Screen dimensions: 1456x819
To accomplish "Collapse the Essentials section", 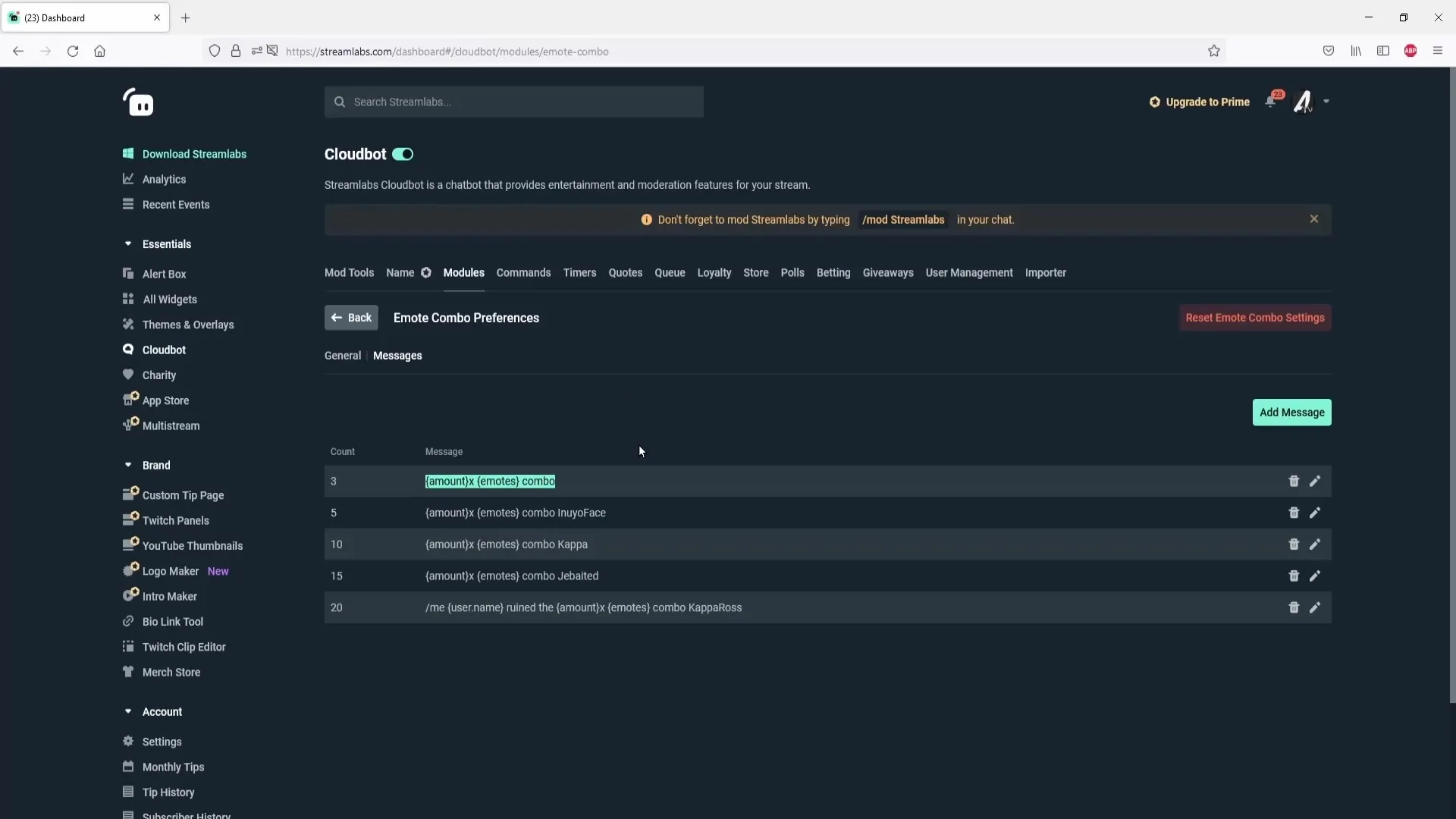I will [128, 243].
